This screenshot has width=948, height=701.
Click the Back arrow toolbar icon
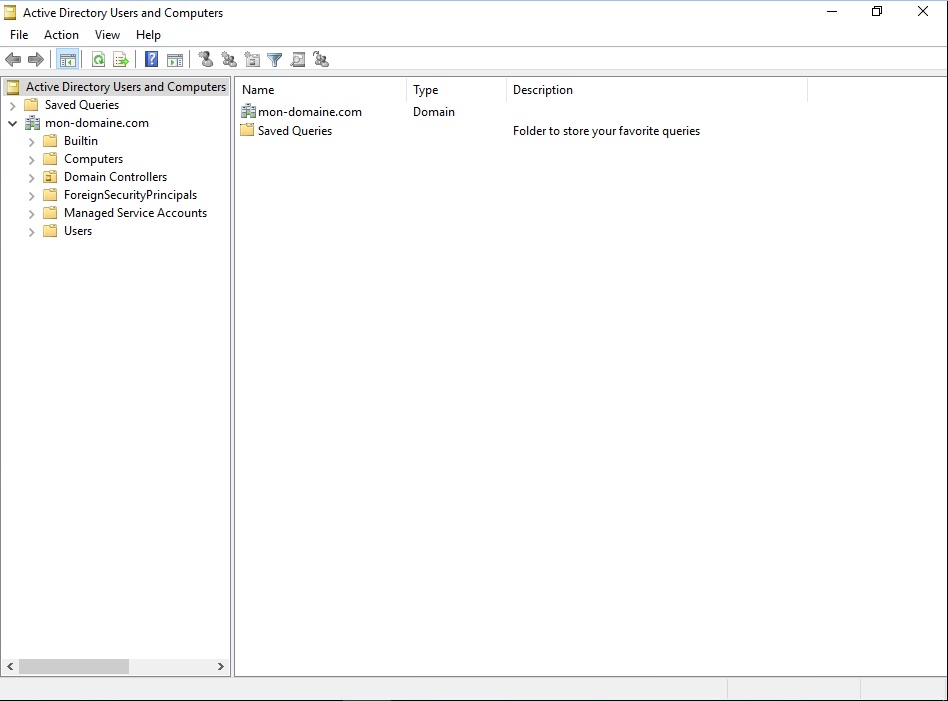pyautogui.click(x=13, y=59)
